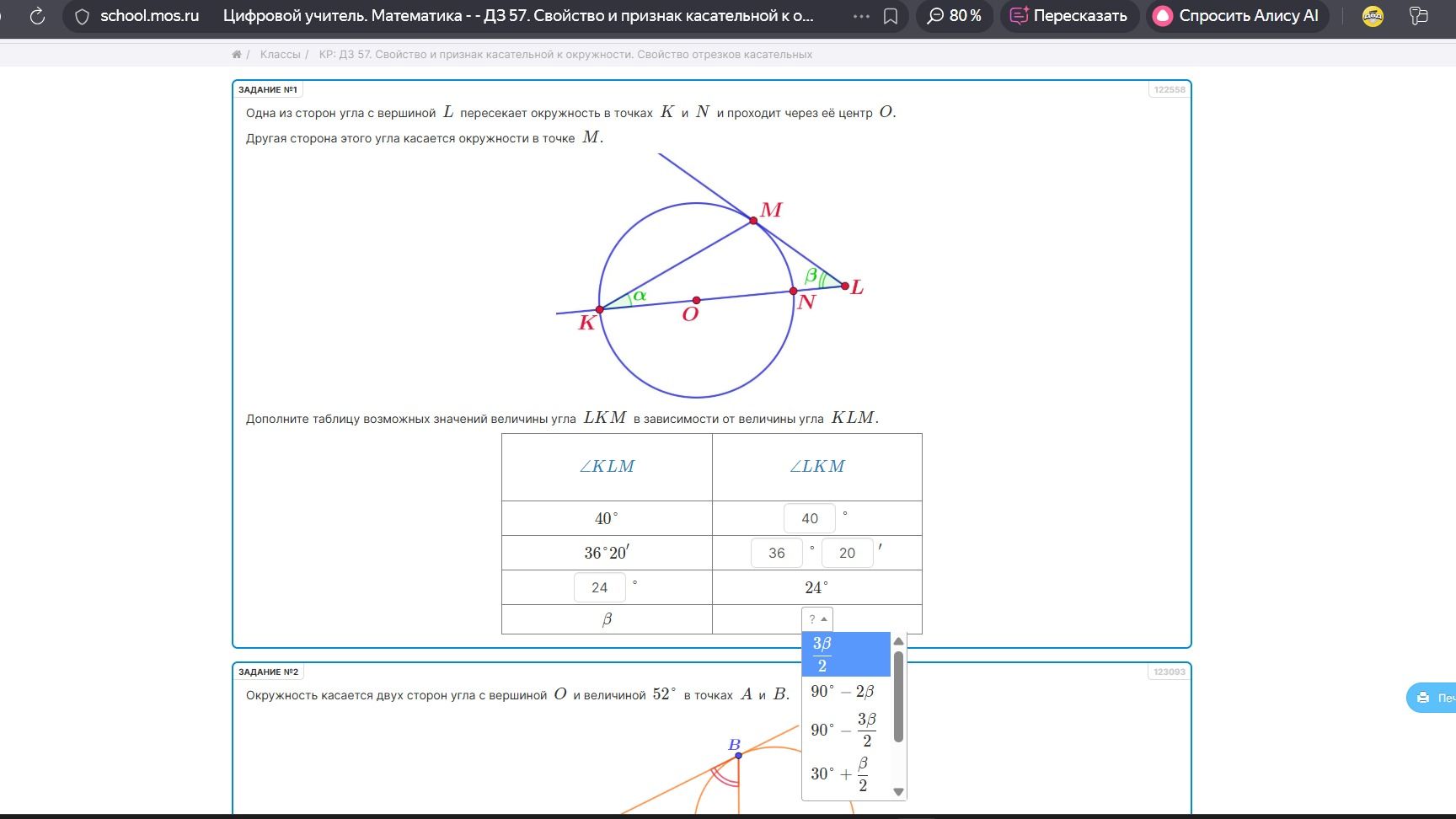Click point B in task 2 diagram
The width and height of the screenshot is (1456, 819).
[738, 755]
